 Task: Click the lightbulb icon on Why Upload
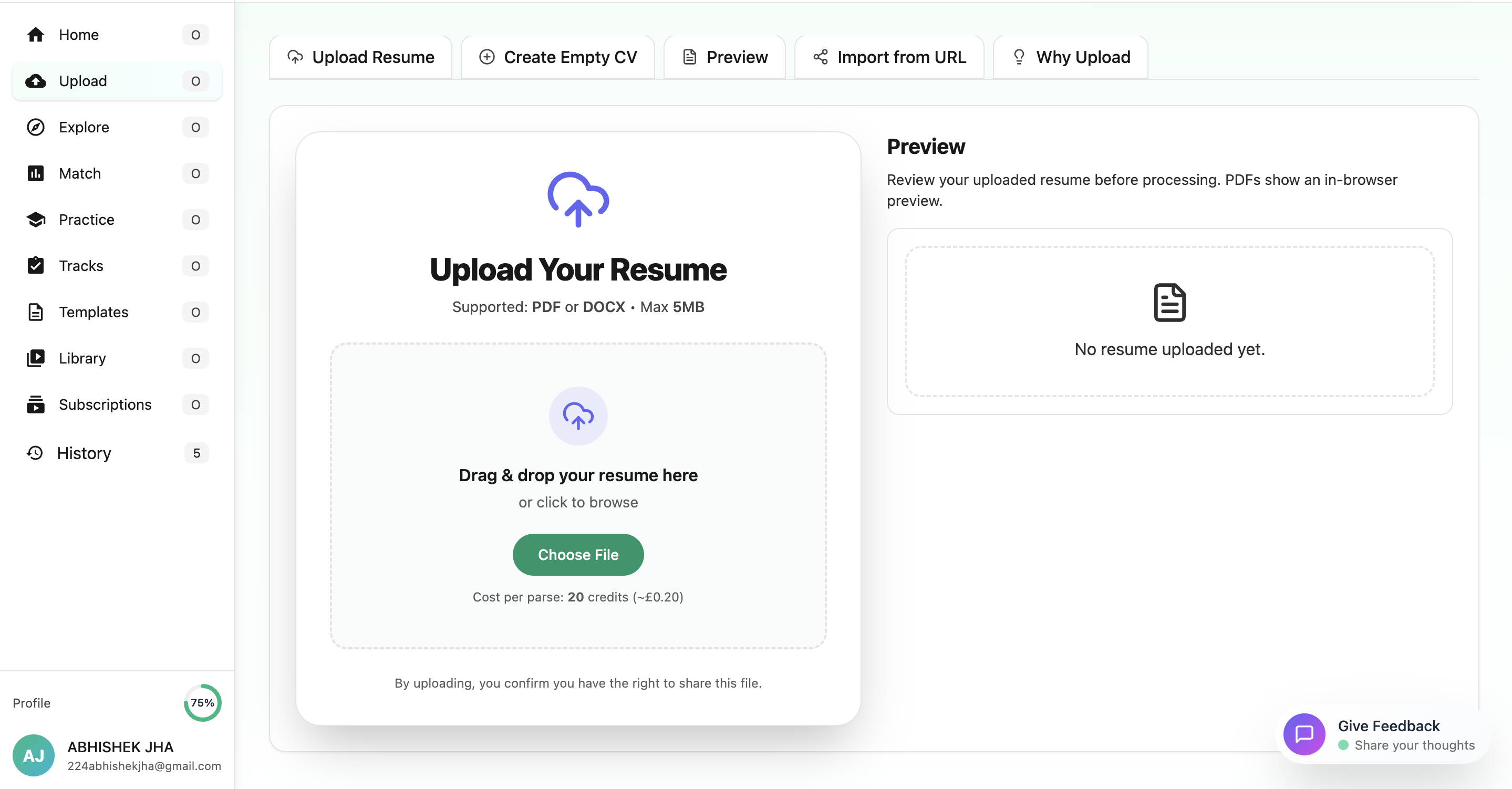coord(1019,57)
